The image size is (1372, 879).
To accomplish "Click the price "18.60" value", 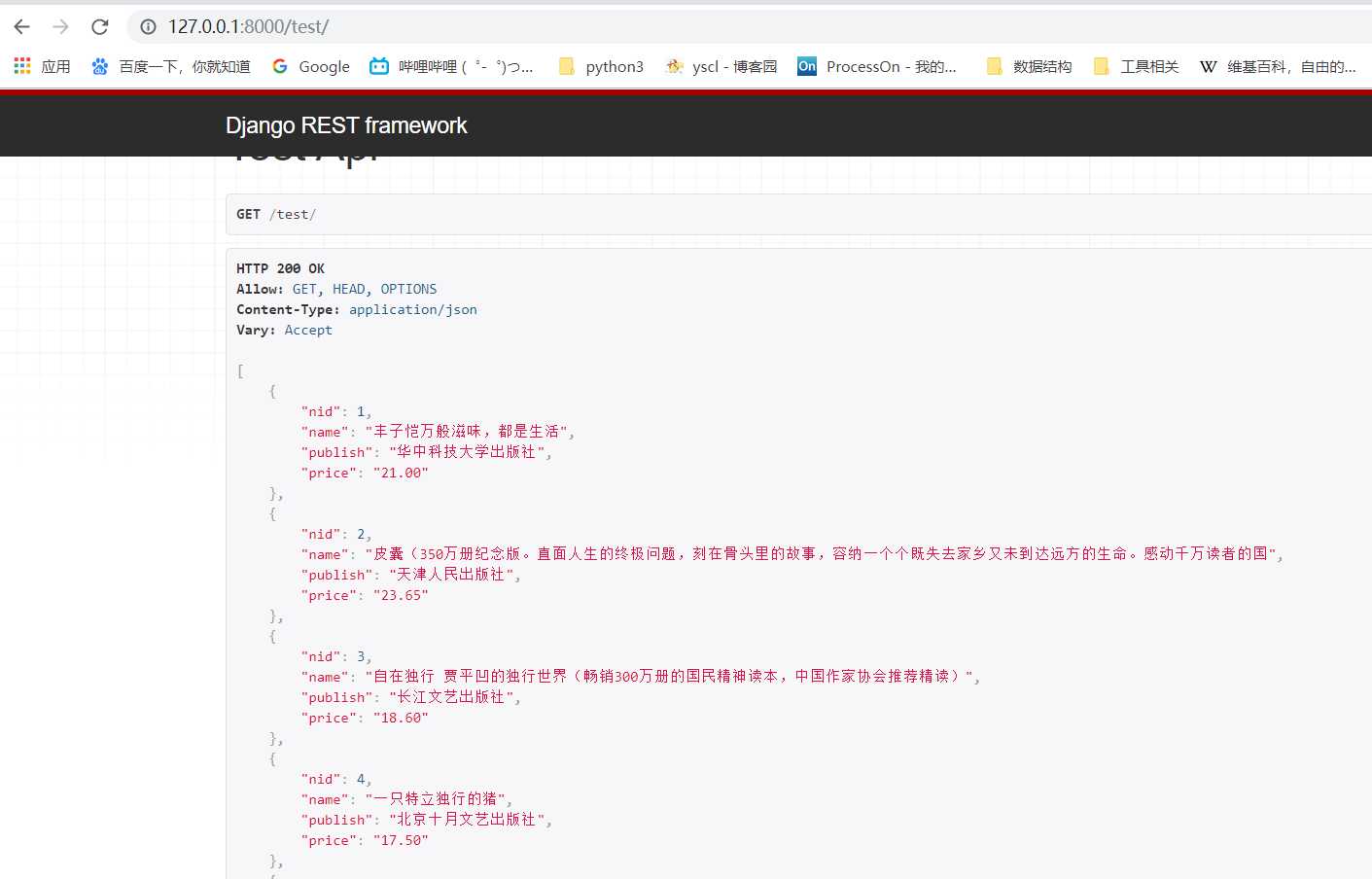I will (401, 718).
